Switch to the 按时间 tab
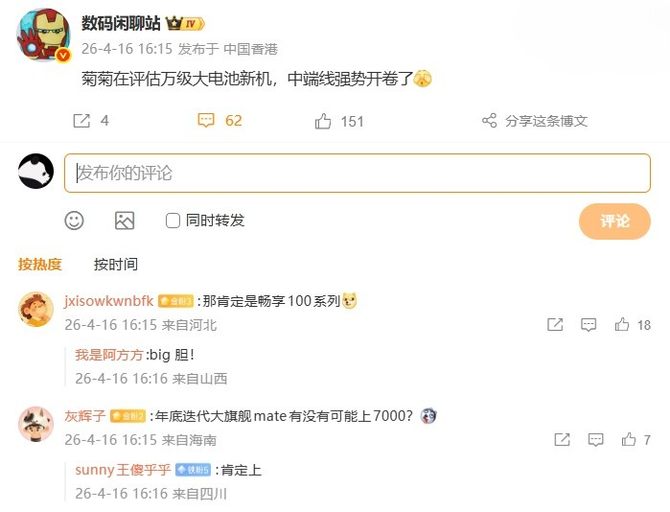The image size is (670, 512). click(116, 264)
